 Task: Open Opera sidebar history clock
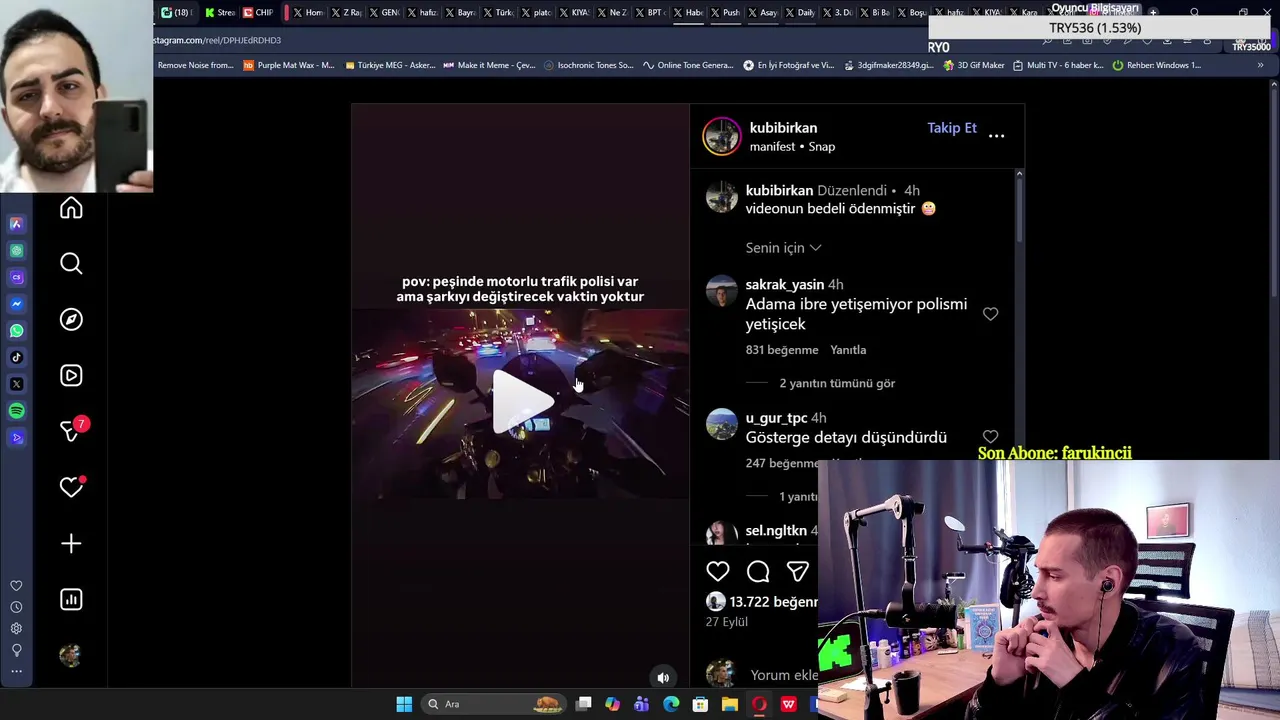pos(16,607)
